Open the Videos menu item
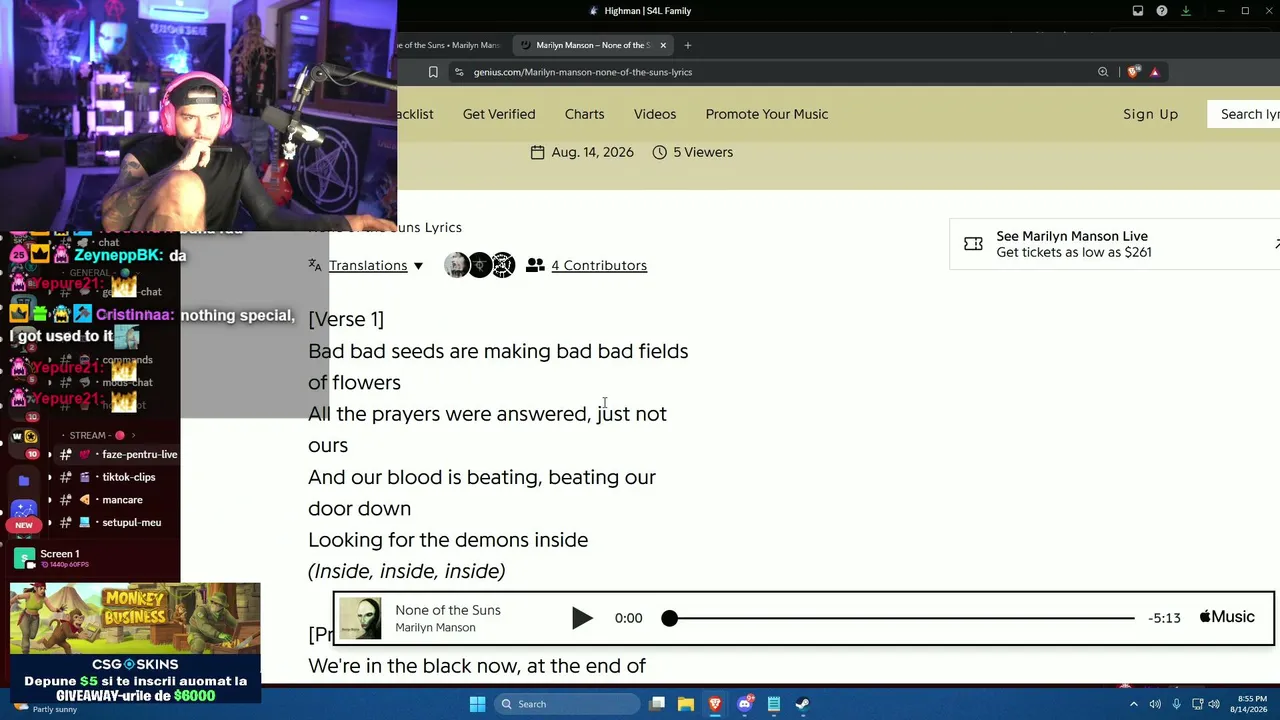Screen dimensions: 1280x720 [655, 114]
